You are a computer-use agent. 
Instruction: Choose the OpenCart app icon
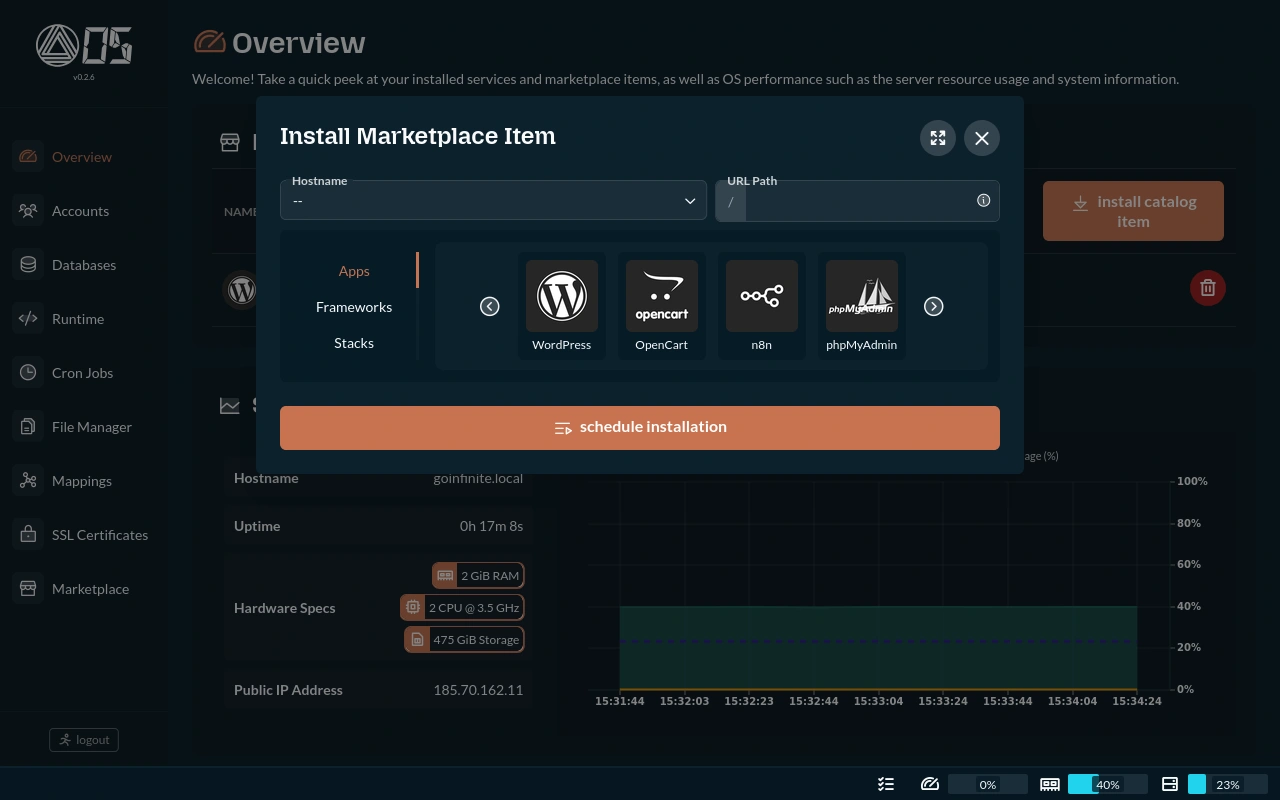click(x=662, y=297)
